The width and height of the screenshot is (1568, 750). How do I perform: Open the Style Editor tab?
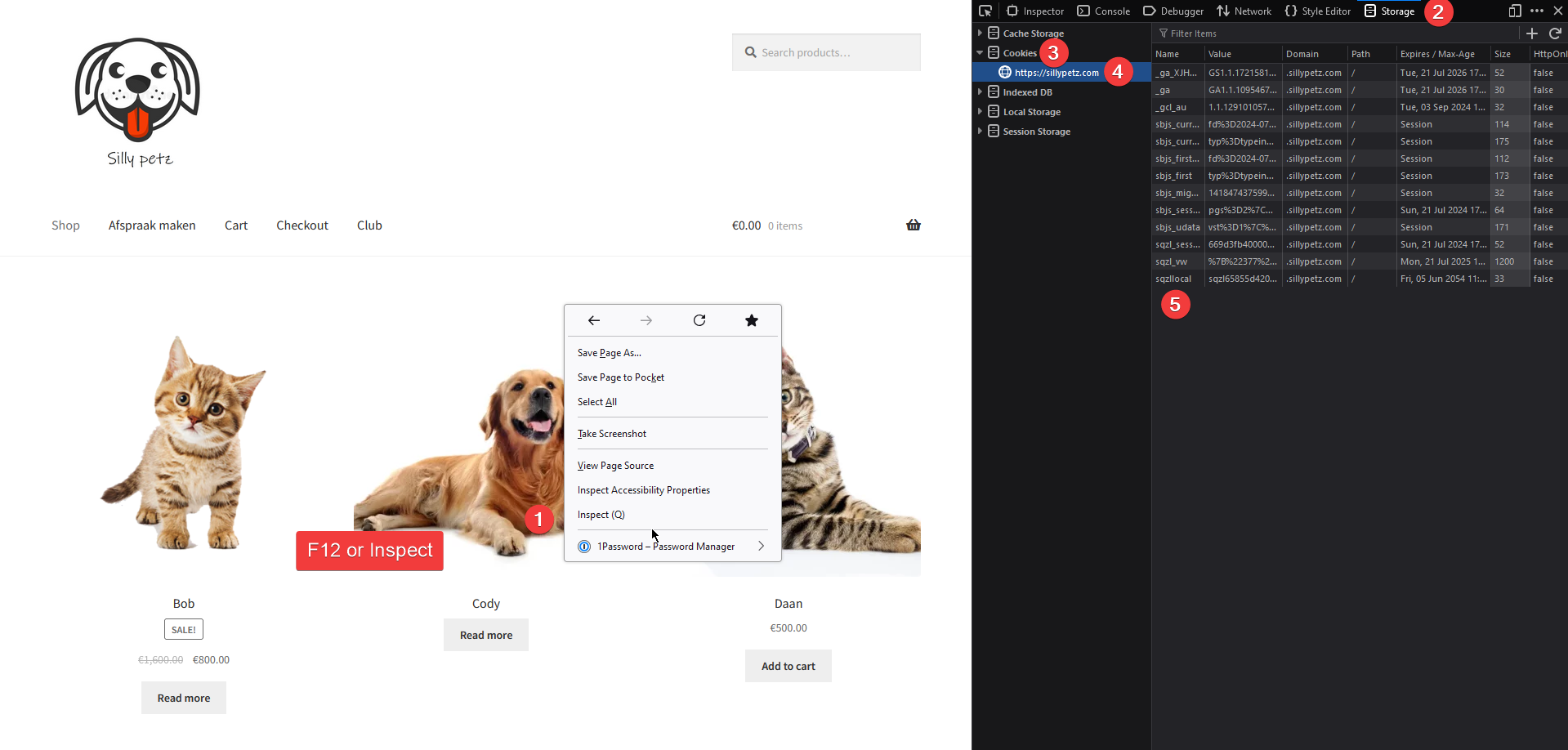[1318, 11]
